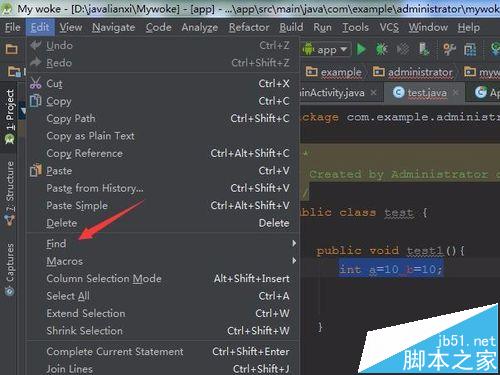Click the administrator breadcrumb folder

pyautogui.click(x=413, y=72)
